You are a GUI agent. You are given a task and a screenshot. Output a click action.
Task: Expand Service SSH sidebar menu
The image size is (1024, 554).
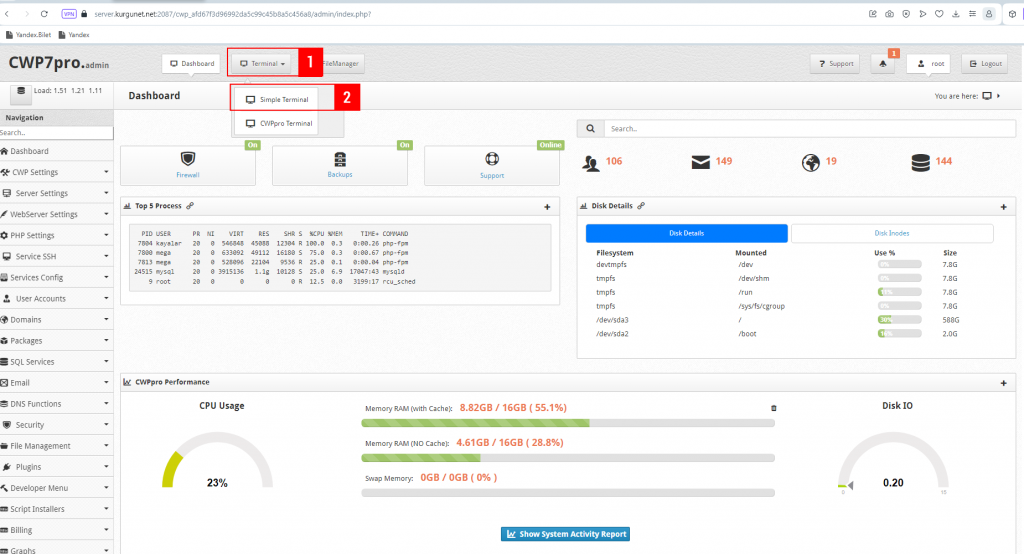point(56,256)
